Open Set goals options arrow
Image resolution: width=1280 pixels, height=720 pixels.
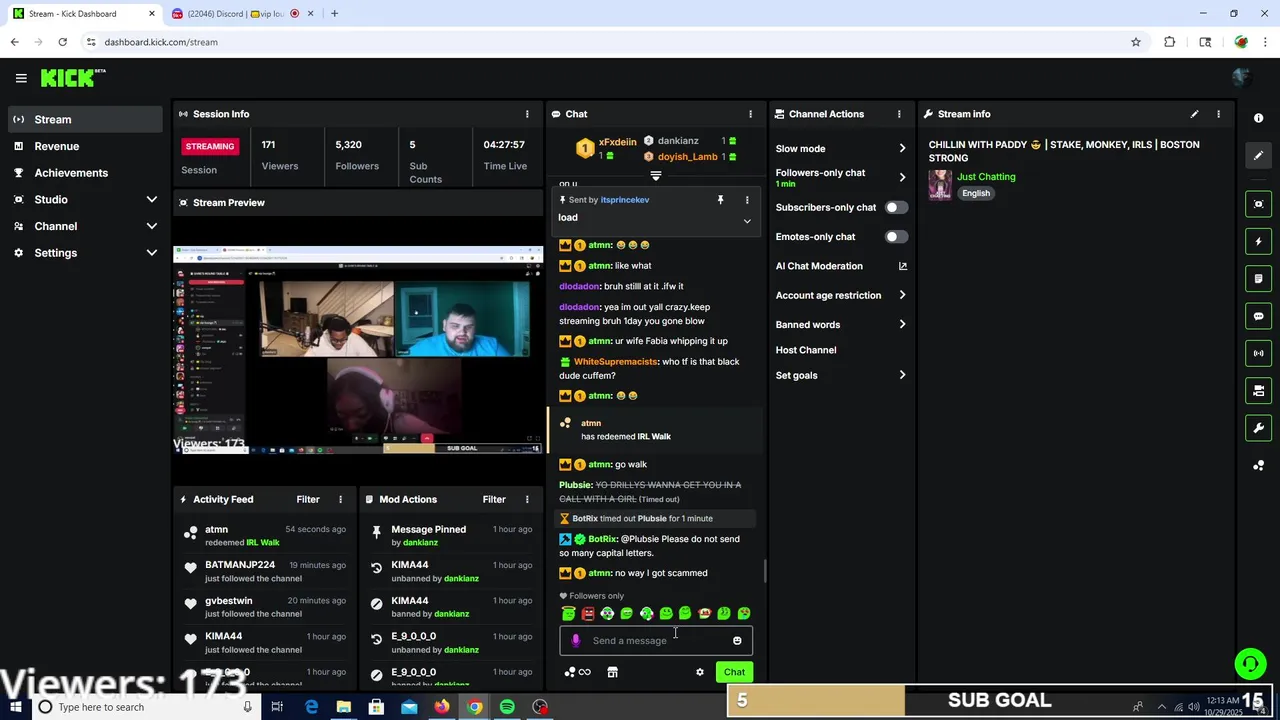tap(902, 375)
